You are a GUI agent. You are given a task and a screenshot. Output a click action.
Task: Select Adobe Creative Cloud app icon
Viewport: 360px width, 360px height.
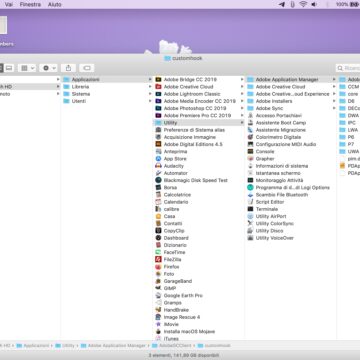point(158,87)
